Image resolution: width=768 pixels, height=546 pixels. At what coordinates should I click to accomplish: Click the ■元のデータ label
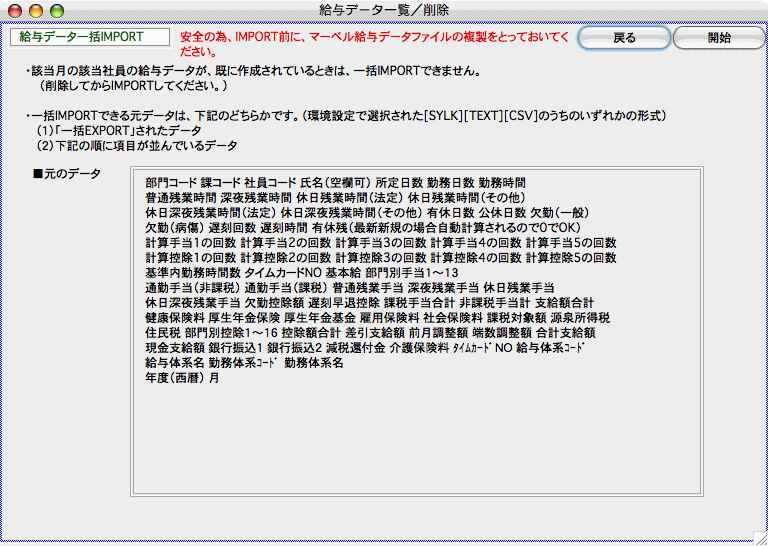(67, 174)
